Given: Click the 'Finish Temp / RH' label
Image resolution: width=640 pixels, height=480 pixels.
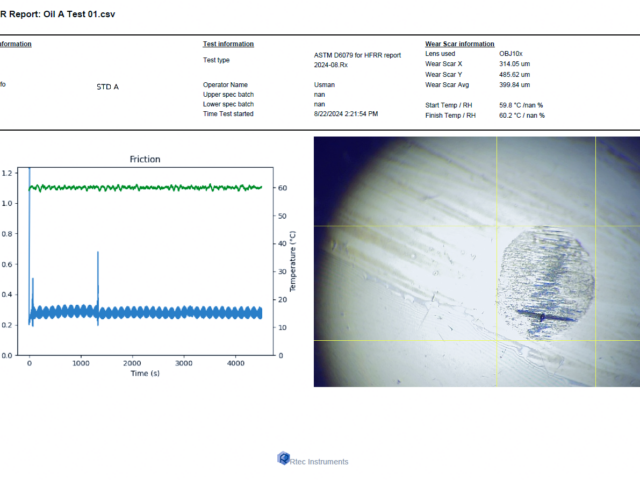Looking at the screenshot, I should 451,116.
